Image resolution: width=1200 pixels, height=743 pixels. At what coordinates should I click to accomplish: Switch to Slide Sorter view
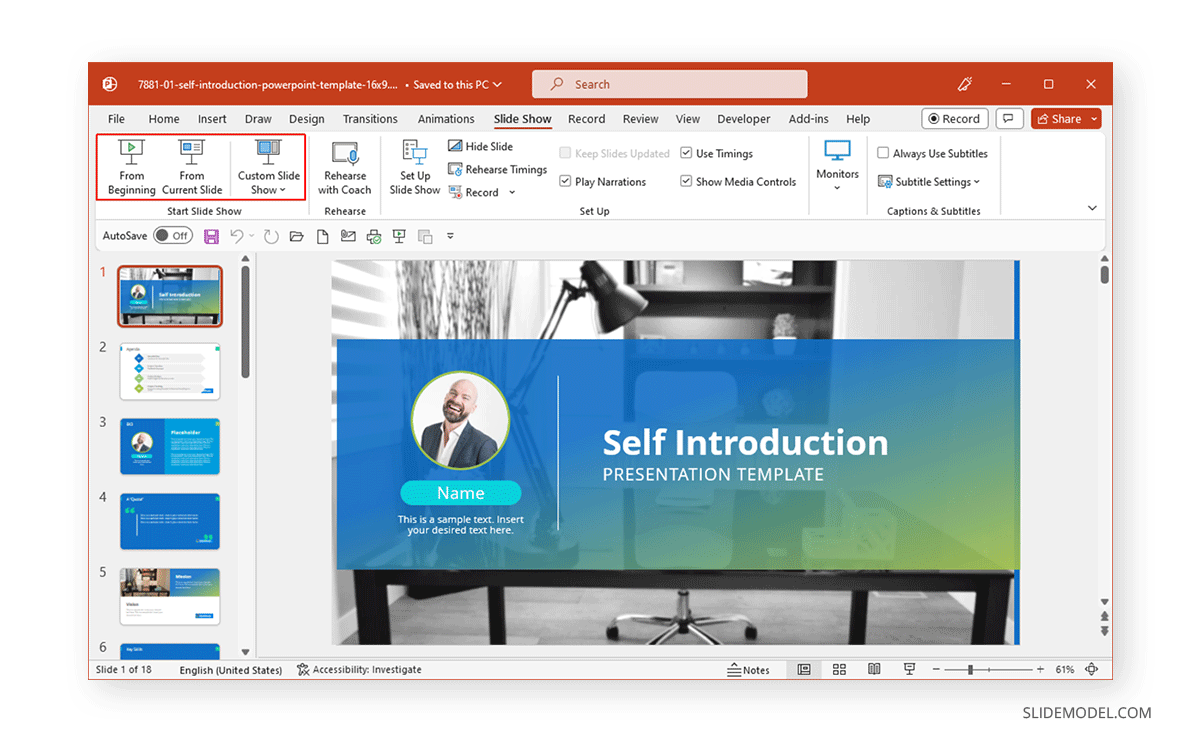839,669
